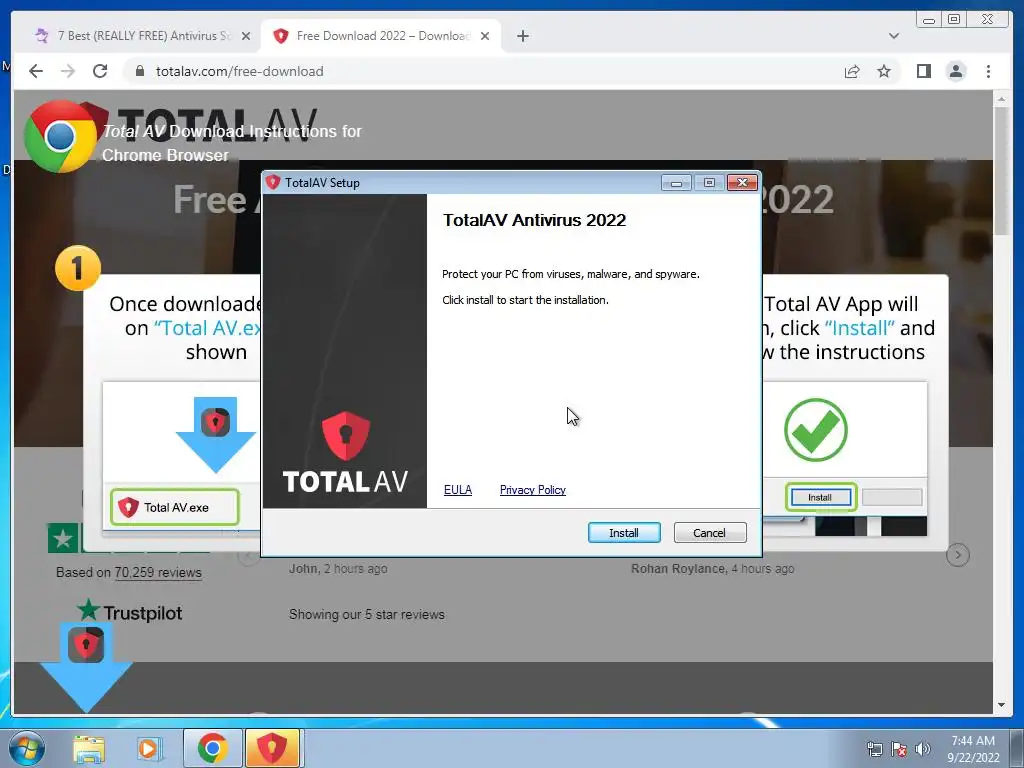The width and height of the screenshot is (1024, 768).
Task: Minimize the TotalAV Setup dialog
Action: click(677, 183)
